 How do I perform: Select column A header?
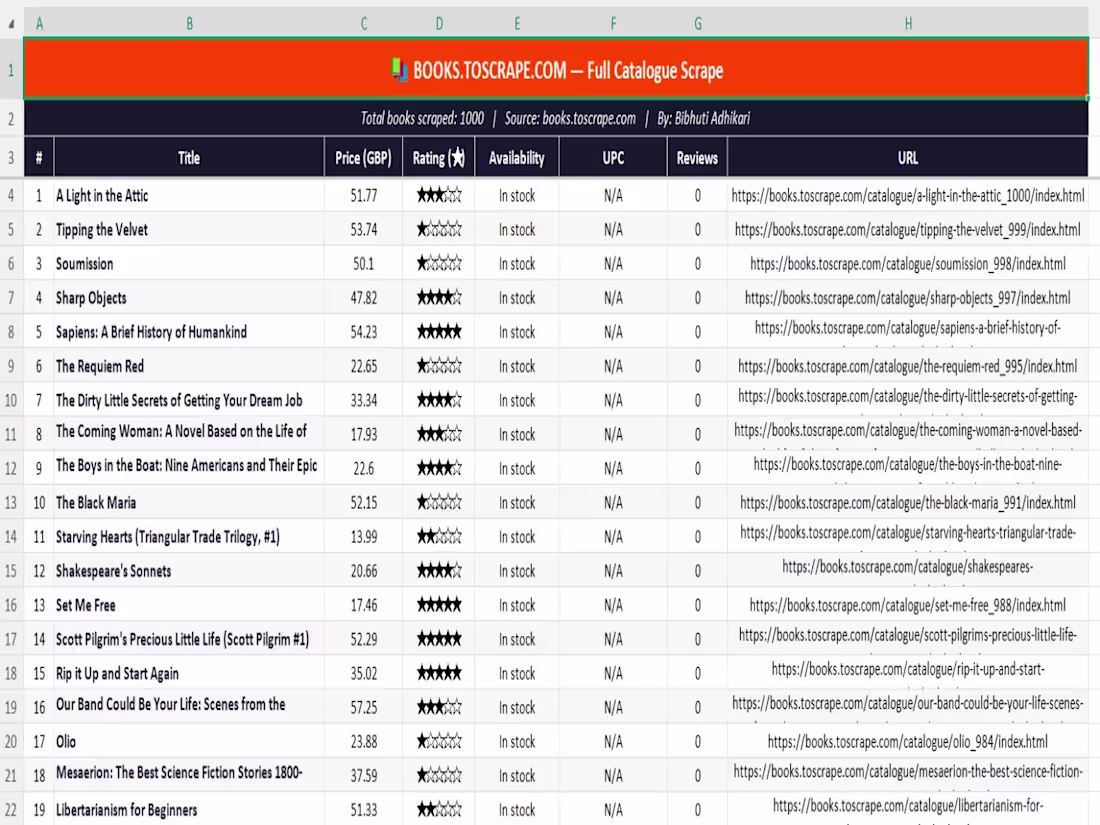[39, 24]
